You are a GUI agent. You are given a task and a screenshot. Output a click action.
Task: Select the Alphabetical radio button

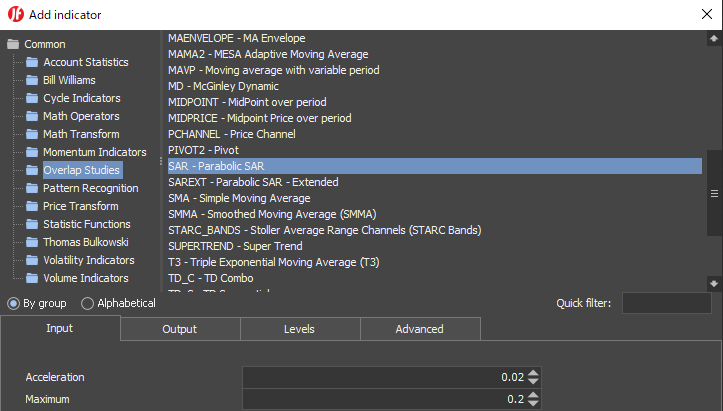click(x=88, y=303)
